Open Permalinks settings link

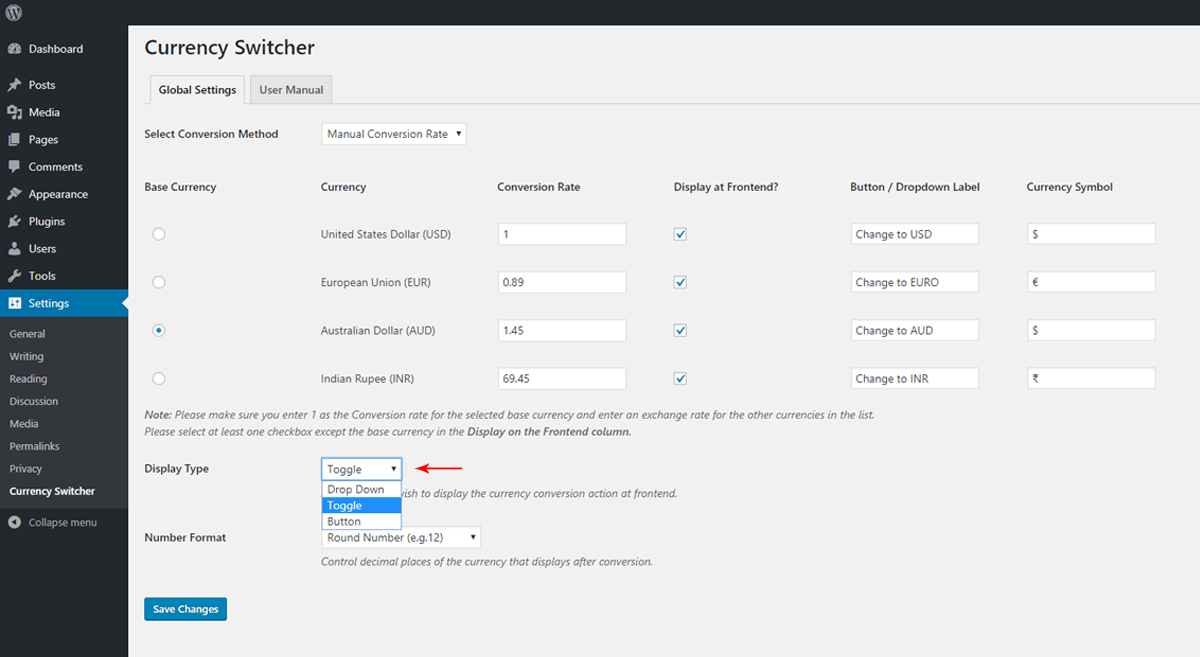tap(34, 446)
